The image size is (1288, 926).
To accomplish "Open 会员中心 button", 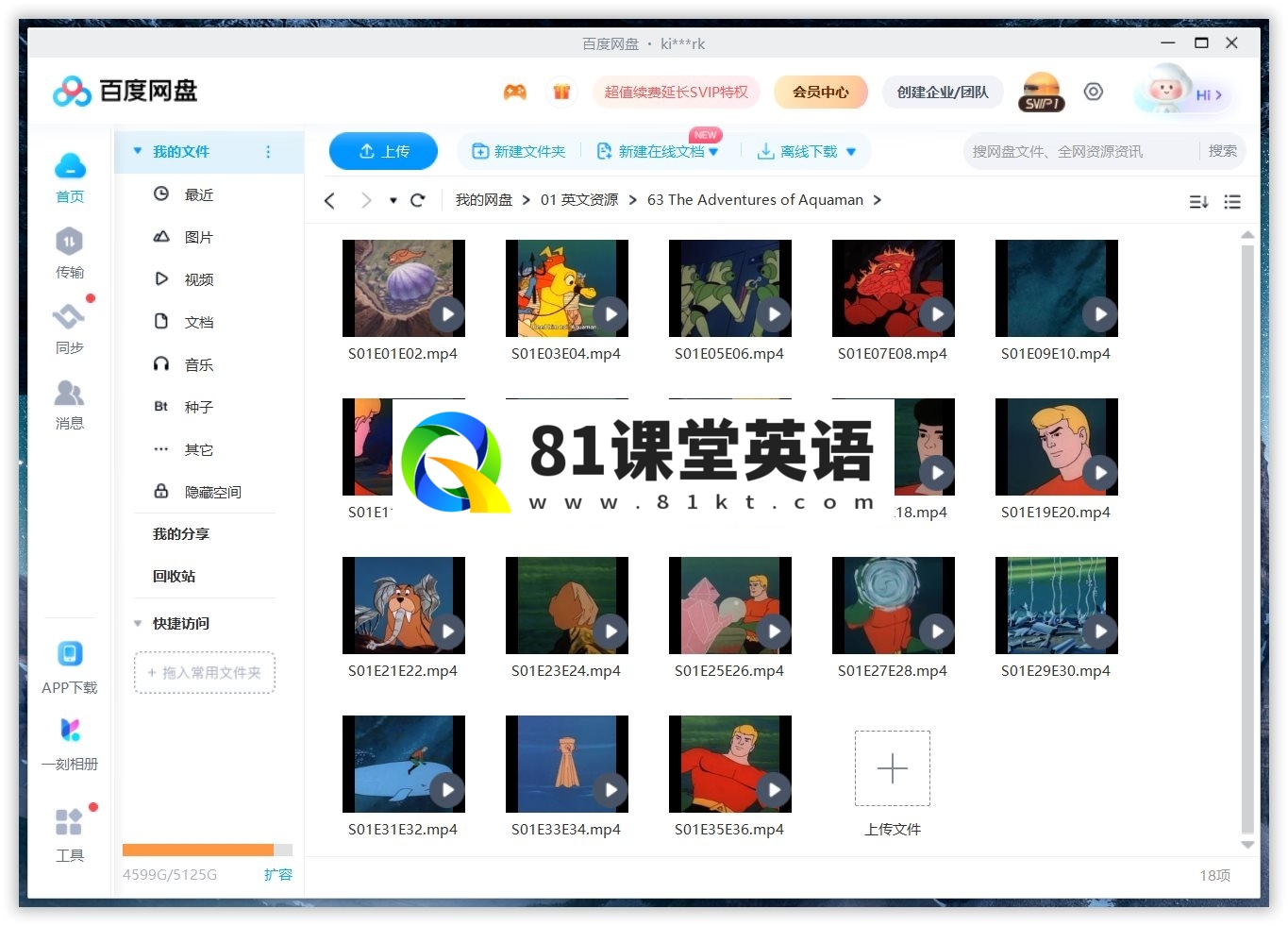I will pos(821,92).
